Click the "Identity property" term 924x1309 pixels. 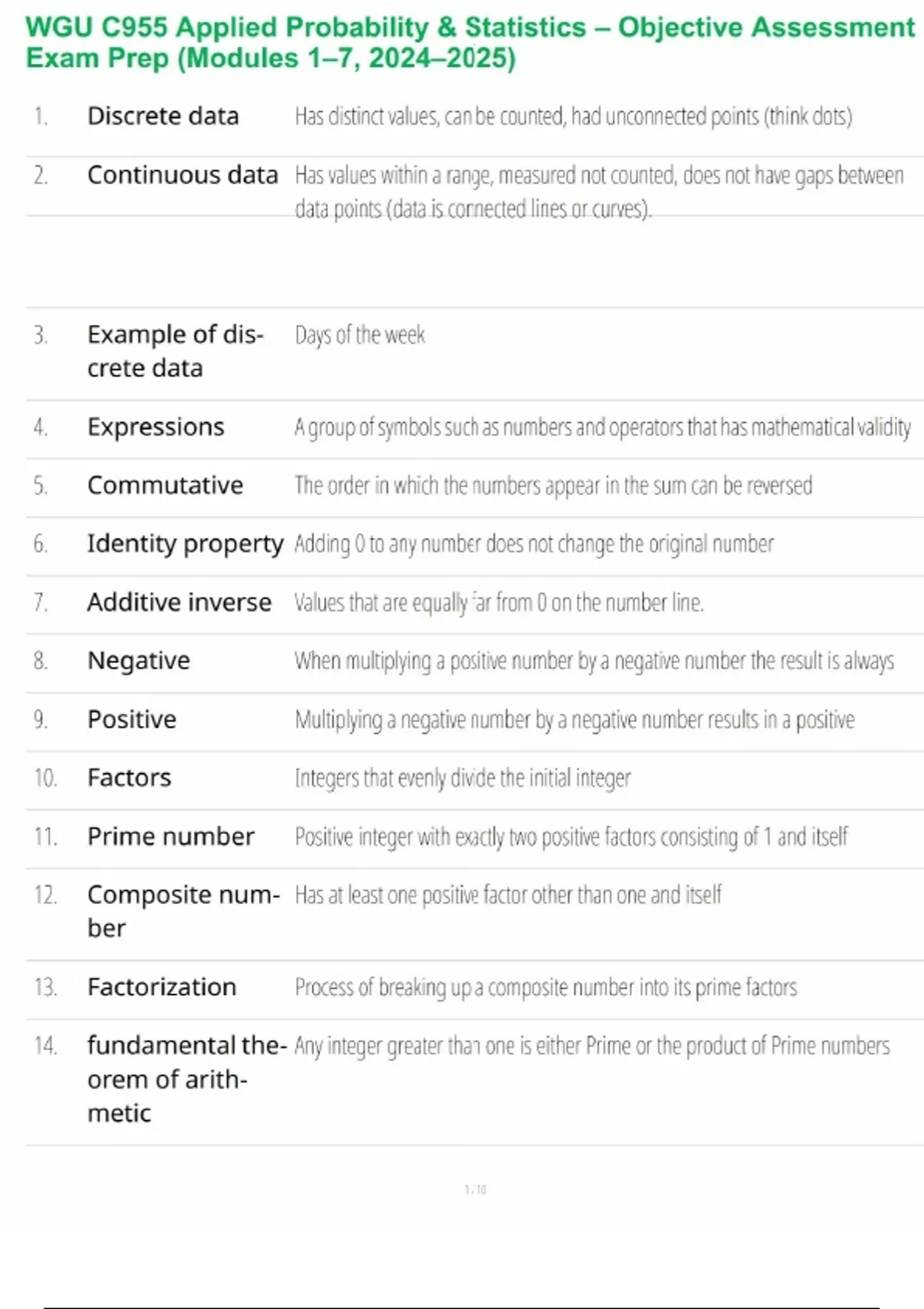pos(185,544)
